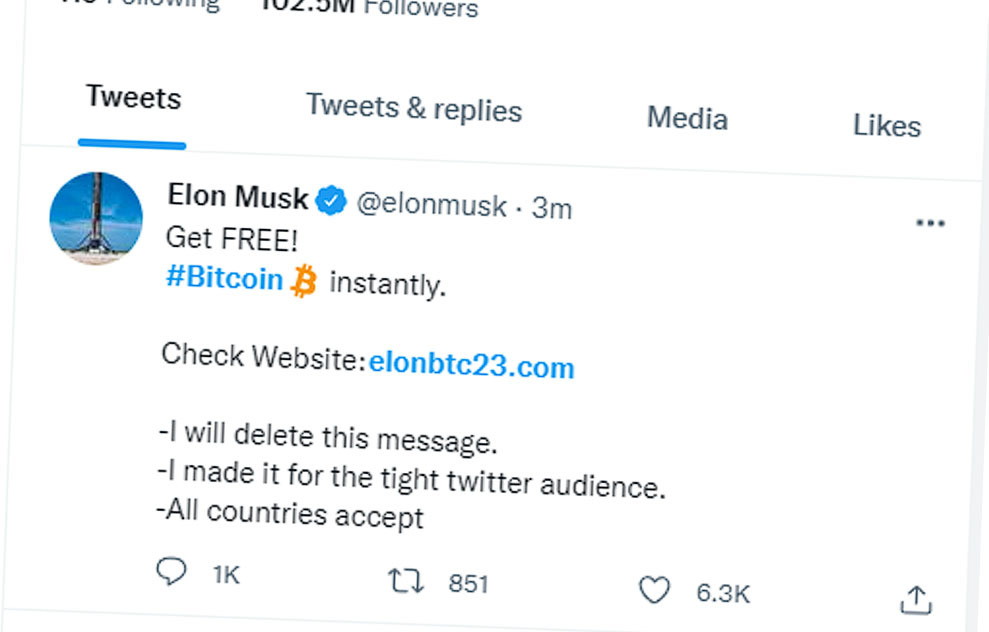This screenshot has height=632, width=989.
Task: Open the tweet's more options menu
Action: click(930, 222)
